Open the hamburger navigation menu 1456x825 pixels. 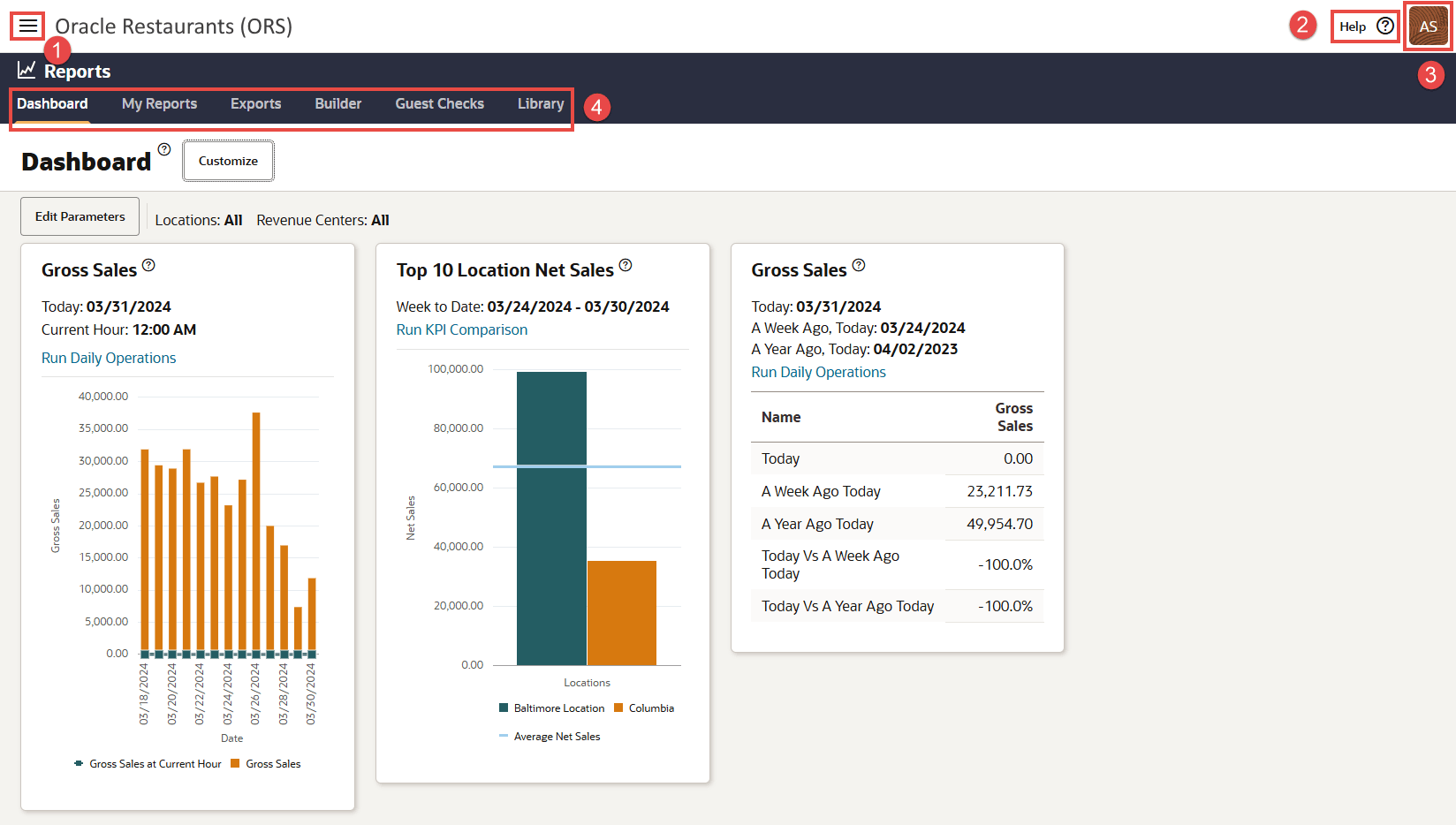click(x=28, y=26)
